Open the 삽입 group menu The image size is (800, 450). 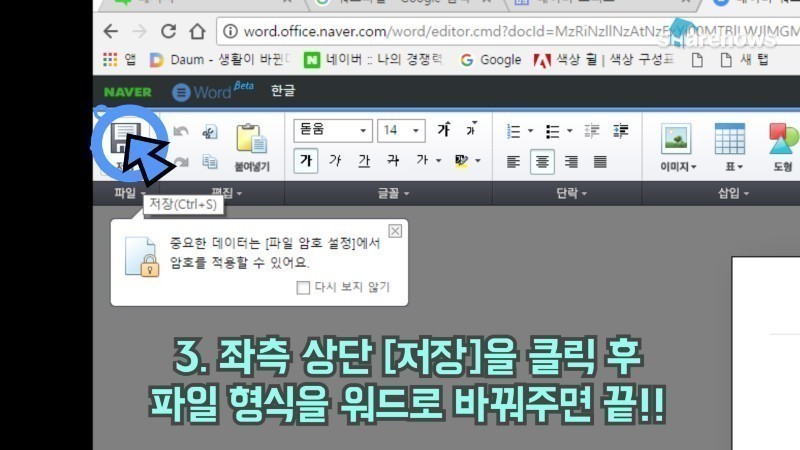click(733, 193)
